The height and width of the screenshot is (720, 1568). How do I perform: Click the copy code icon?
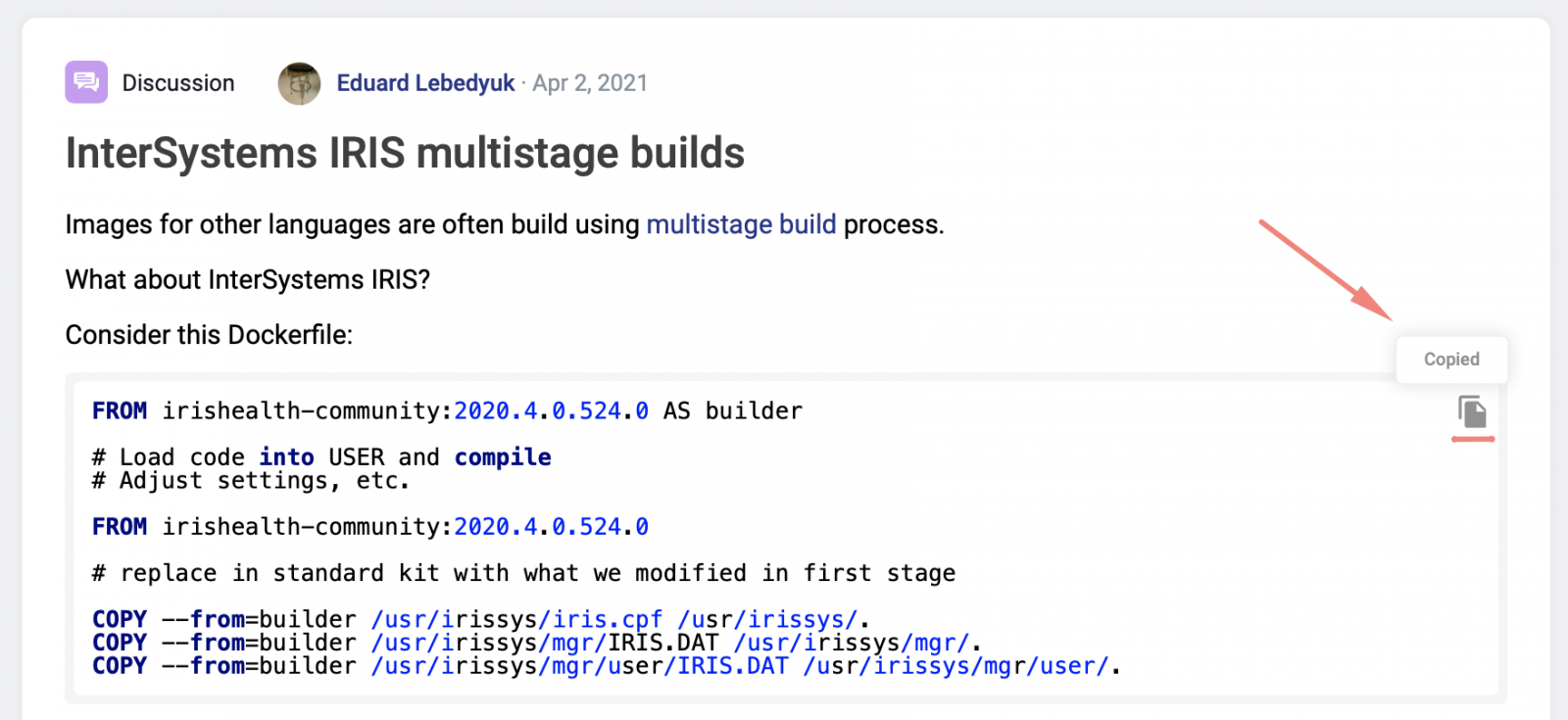coord(1472,411)
